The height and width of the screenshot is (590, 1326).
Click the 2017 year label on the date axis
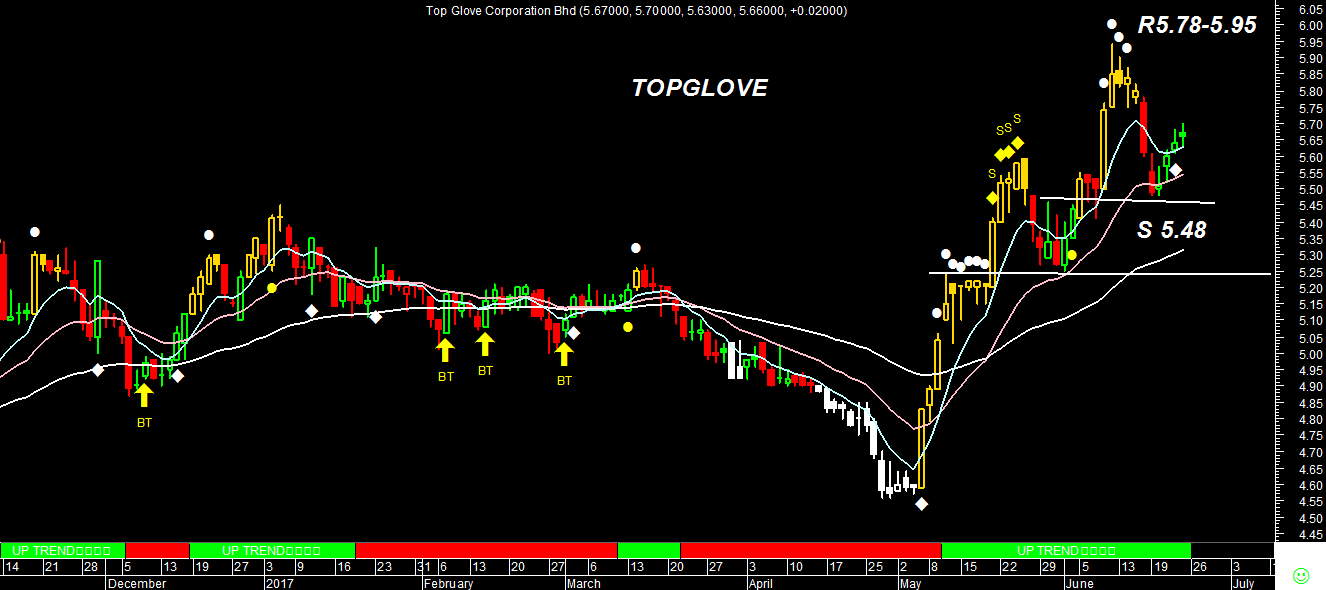point(278,583)
